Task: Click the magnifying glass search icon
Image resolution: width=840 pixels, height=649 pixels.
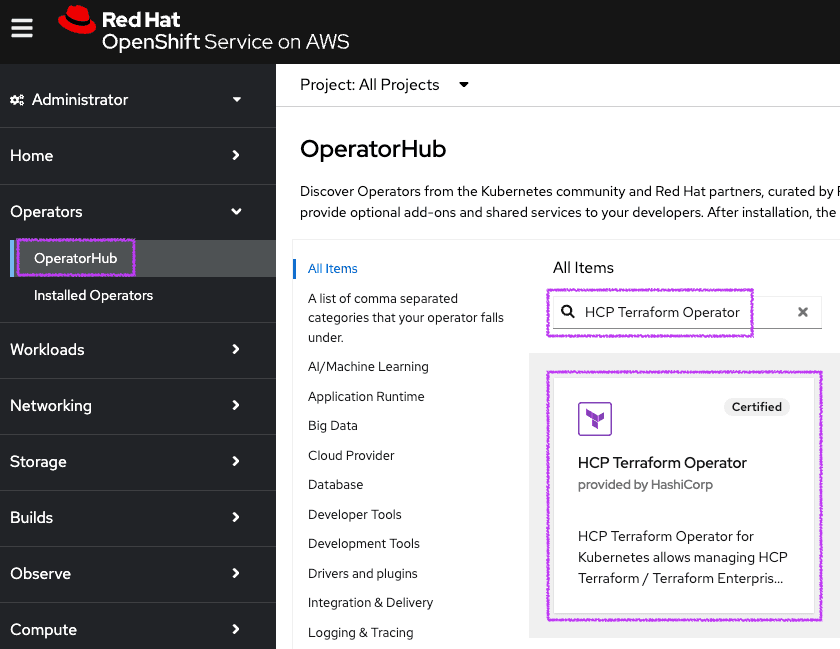Action: click(x=568, y=312)
